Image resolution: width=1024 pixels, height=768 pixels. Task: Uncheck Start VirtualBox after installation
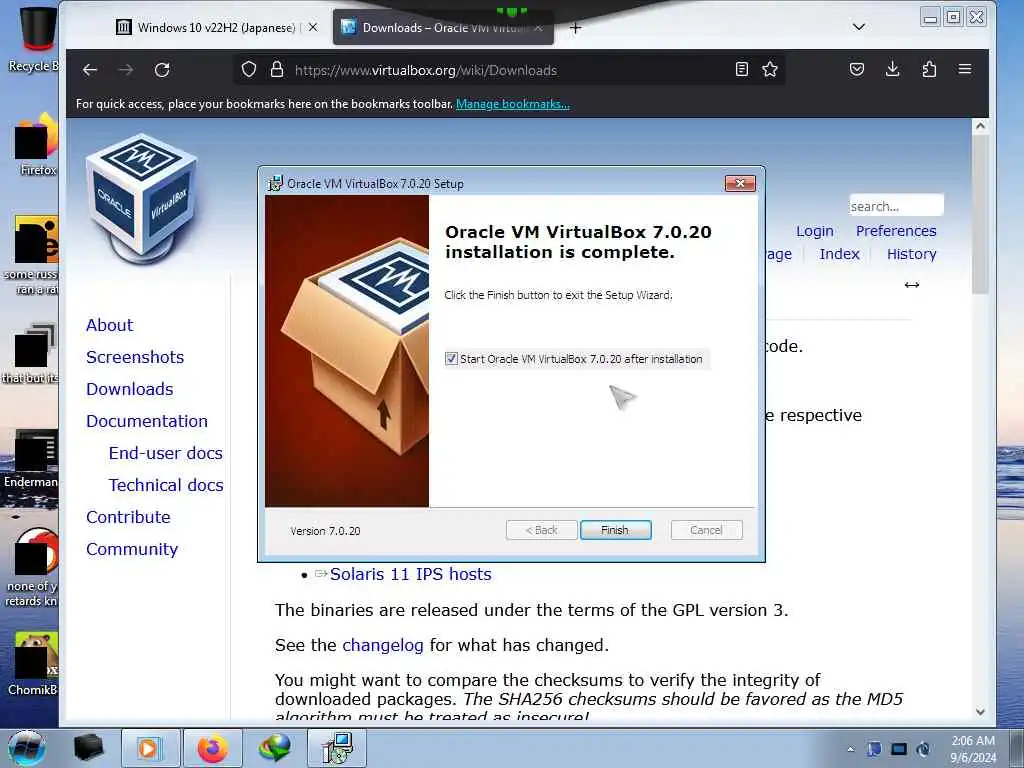451,359
